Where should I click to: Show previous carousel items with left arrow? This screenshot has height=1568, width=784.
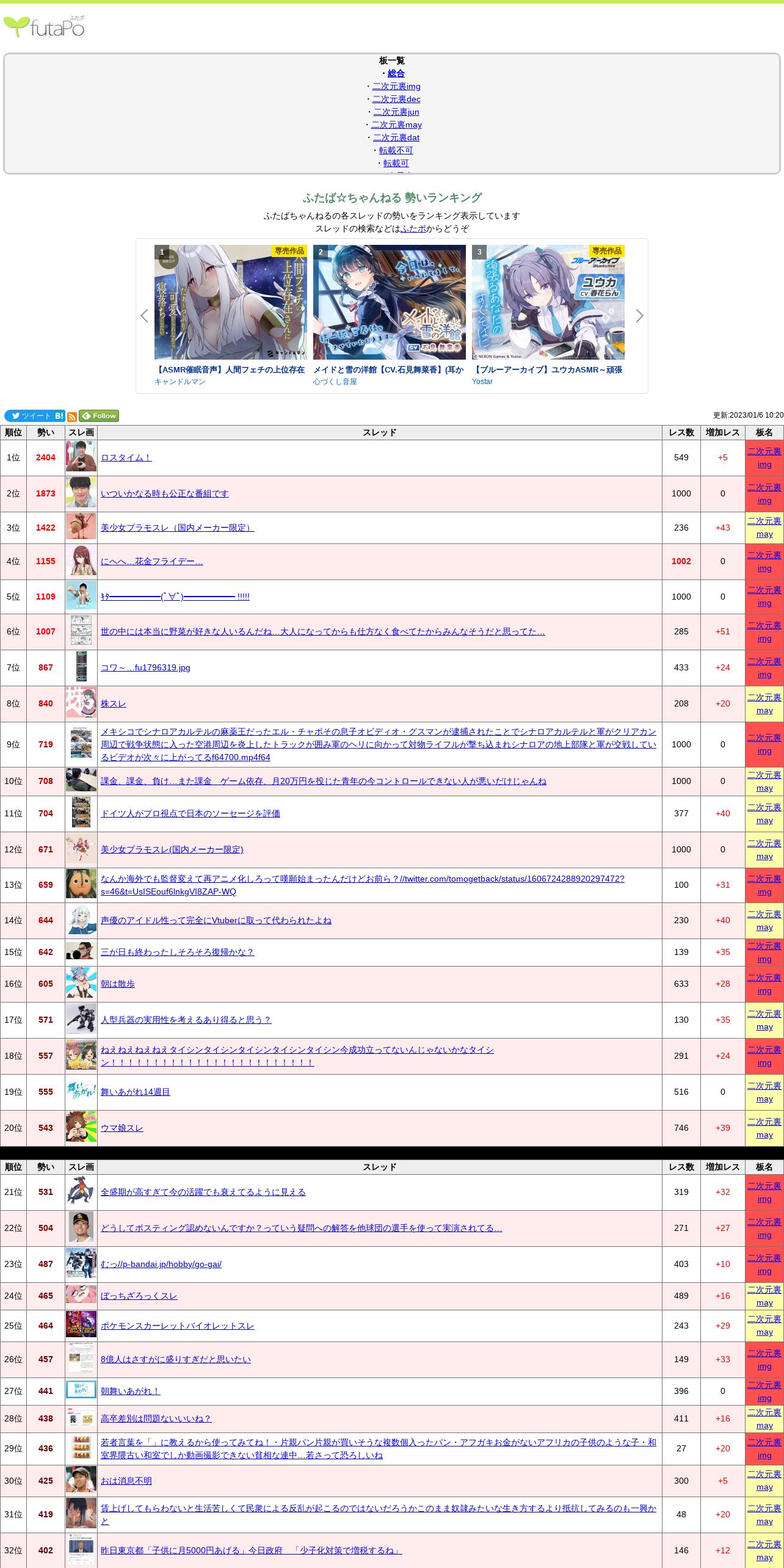coord(144,316)
